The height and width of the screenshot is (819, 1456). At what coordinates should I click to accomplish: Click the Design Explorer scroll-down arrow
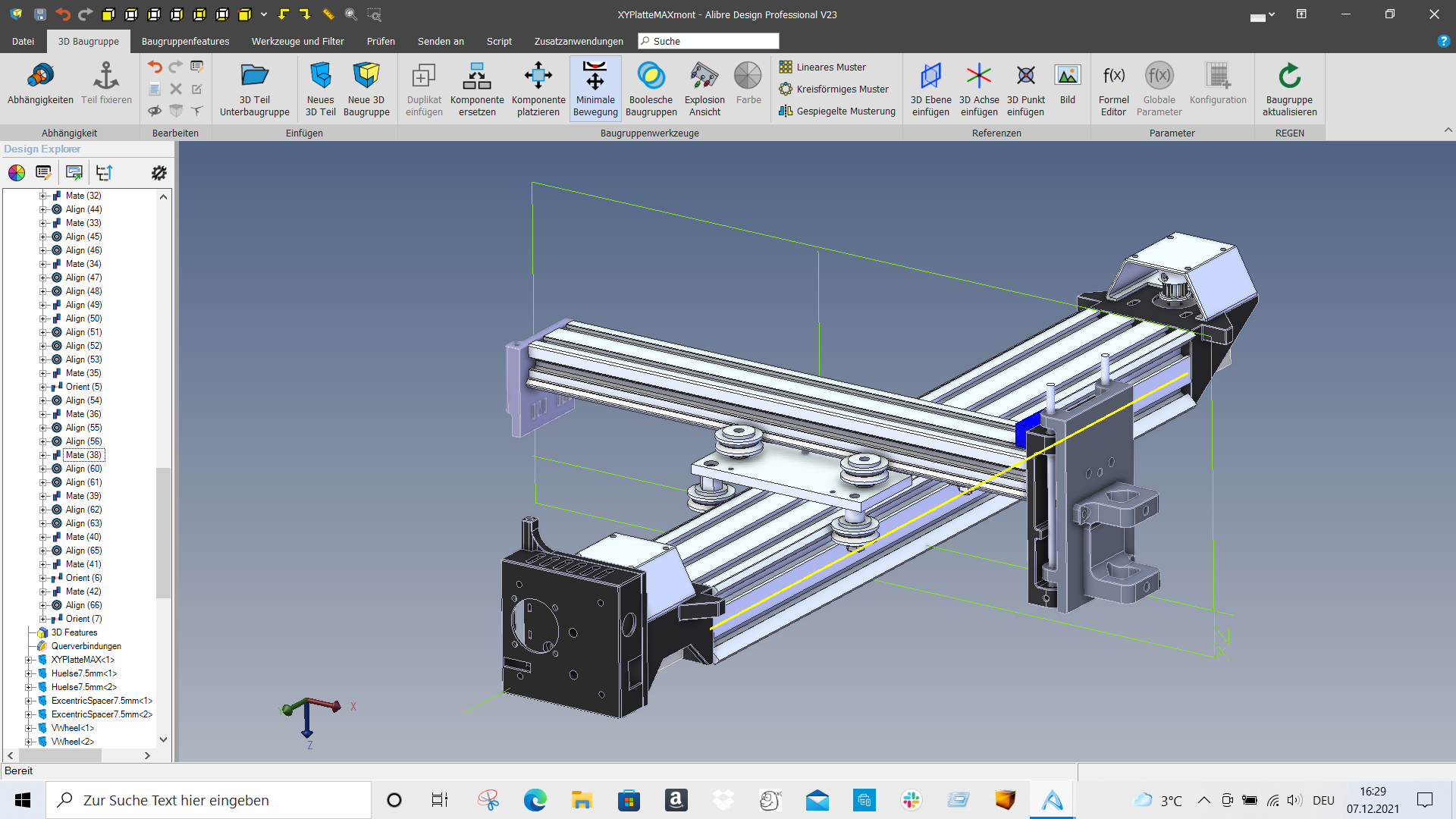(163, 739)
